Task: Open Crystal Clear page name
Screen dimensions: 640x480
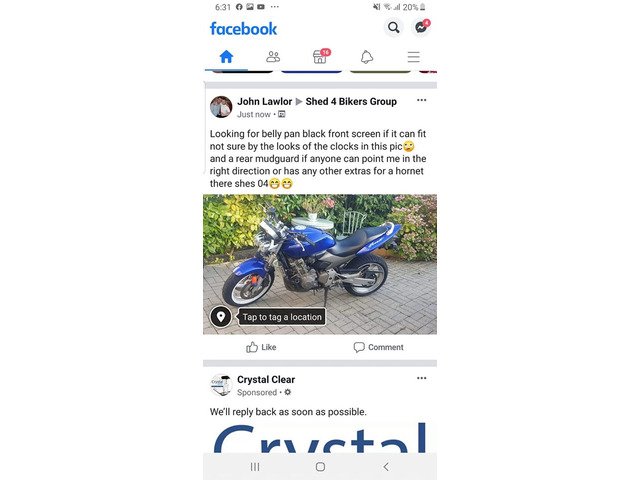Action: point(266,380)
